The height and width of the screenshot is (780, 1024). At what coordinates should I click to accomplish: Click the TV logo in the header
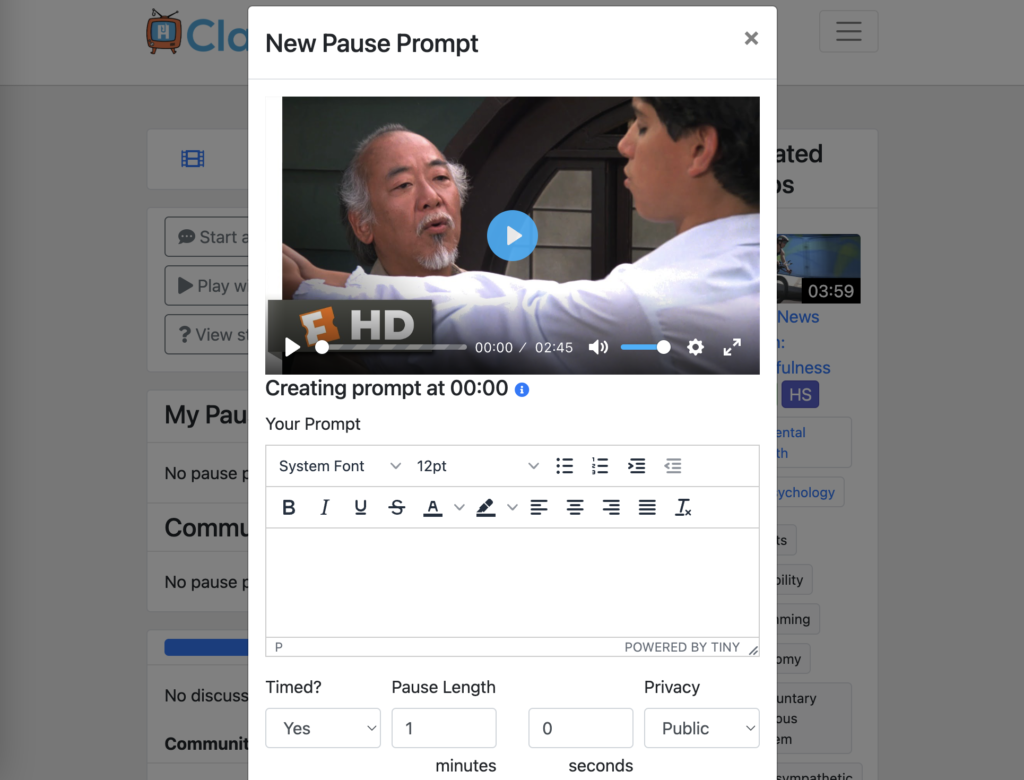(164, 31)
